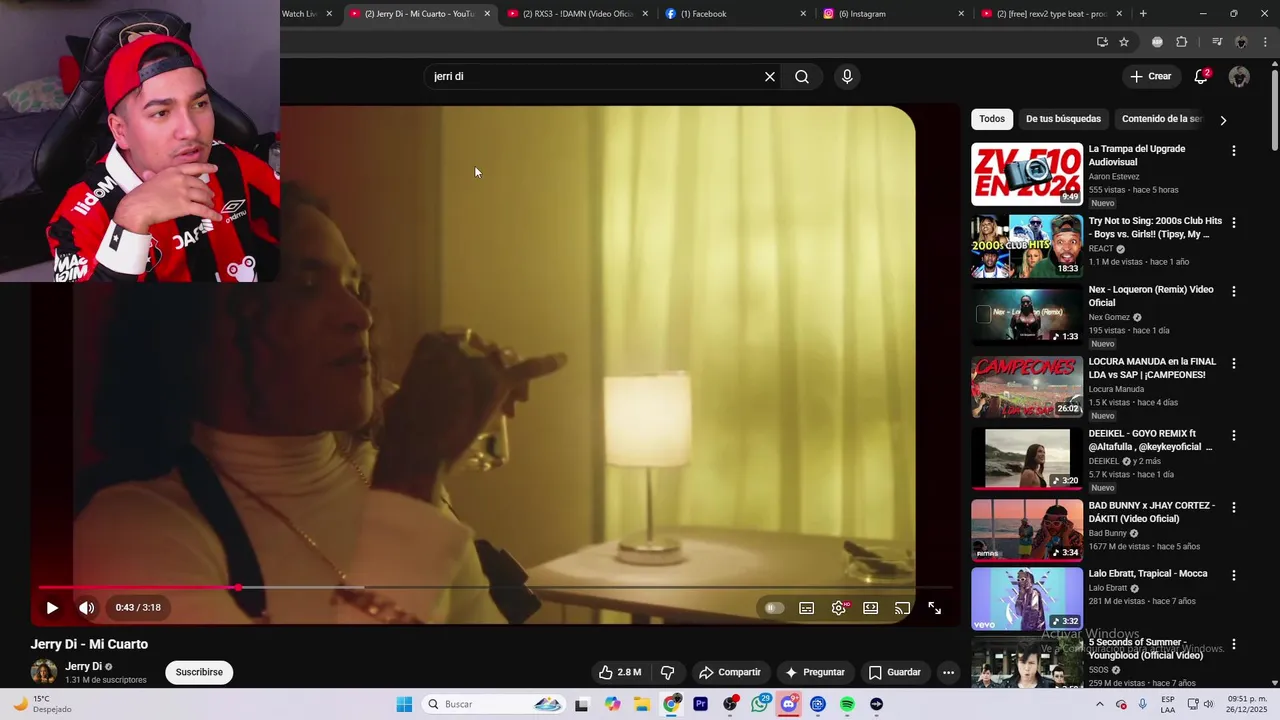1280x720 pixels.
Task: Open Chrome media control icon
Action: click(1217, 42)
